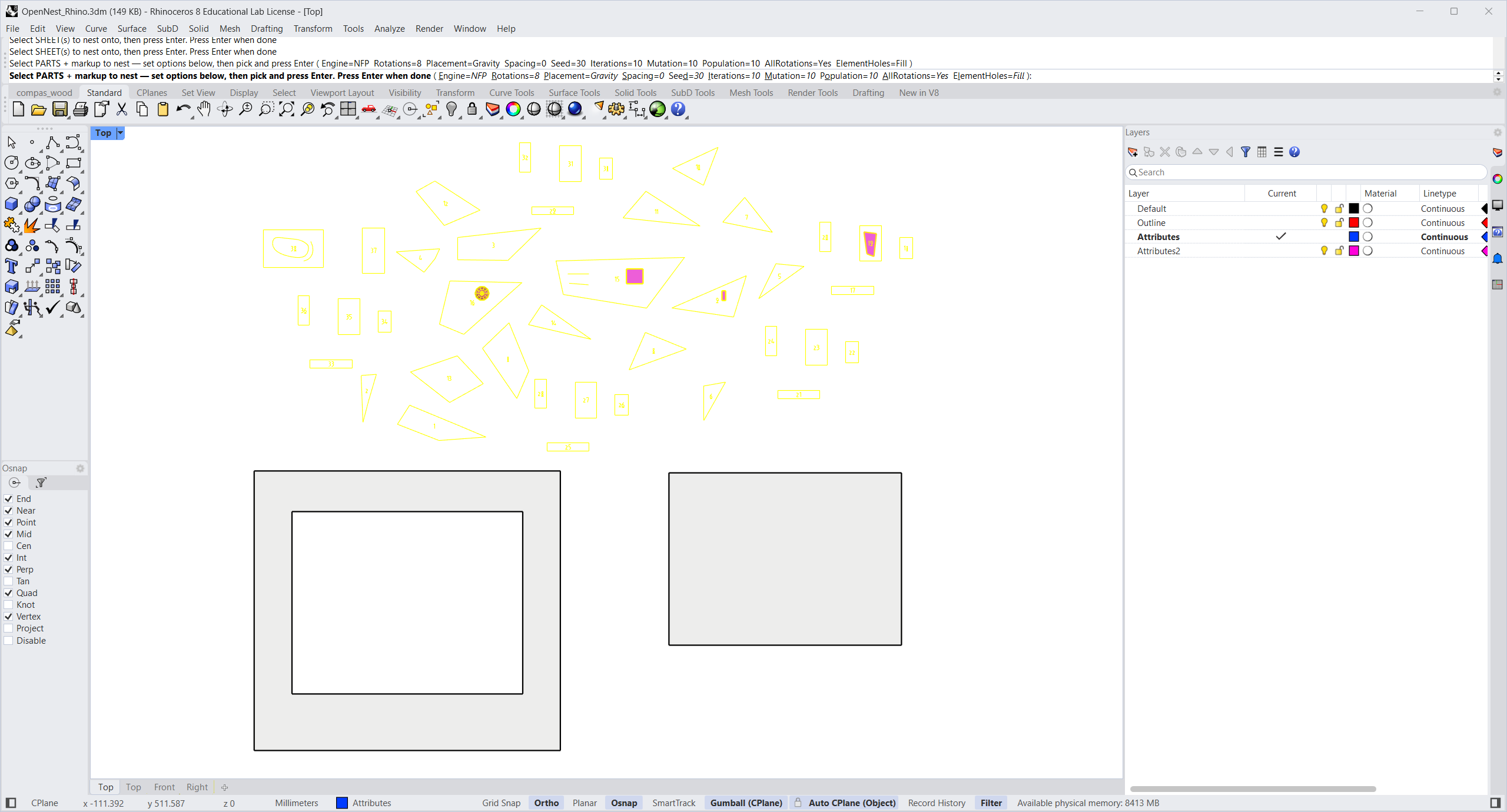Screen dimensions: 1507x812
Task: Click the New Layer icon in Layers panel
Action: point(1133,152)
